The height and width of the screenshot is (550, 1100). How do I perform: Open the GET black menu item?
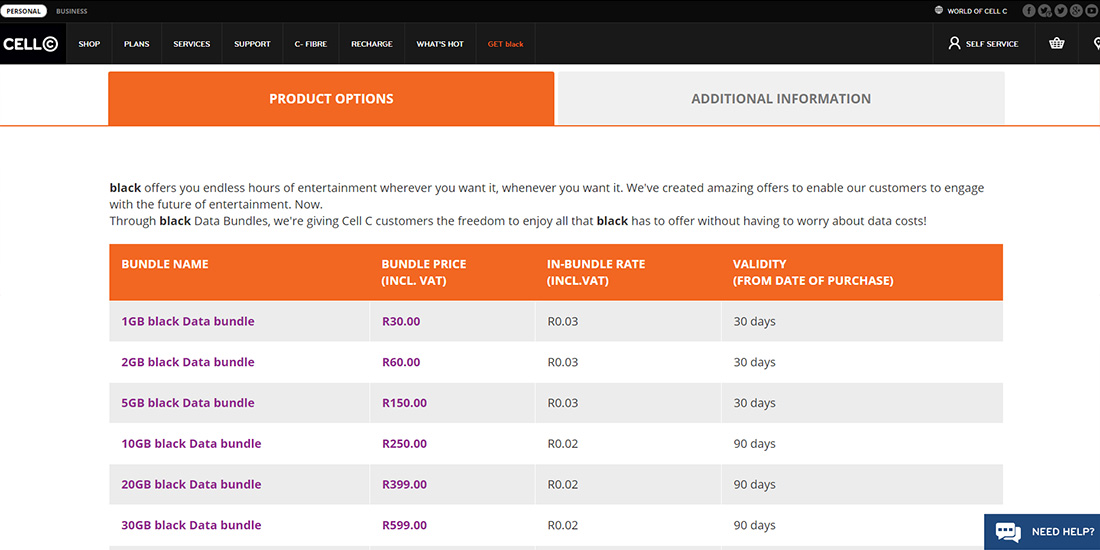pyautogui.click(x=506, y=43)
